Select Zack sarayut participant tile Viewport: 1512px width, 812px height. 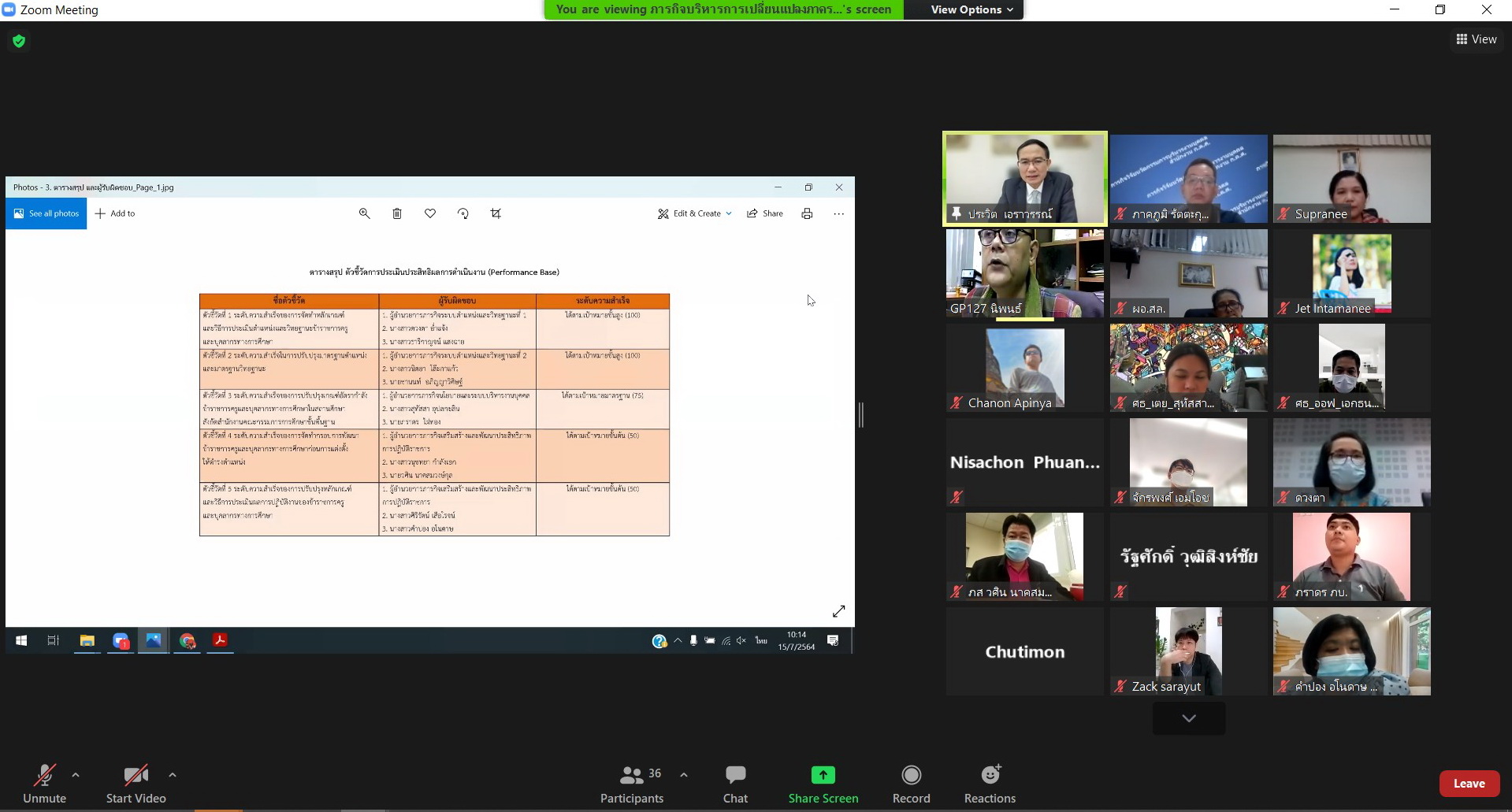click(x=1188, y=651)
